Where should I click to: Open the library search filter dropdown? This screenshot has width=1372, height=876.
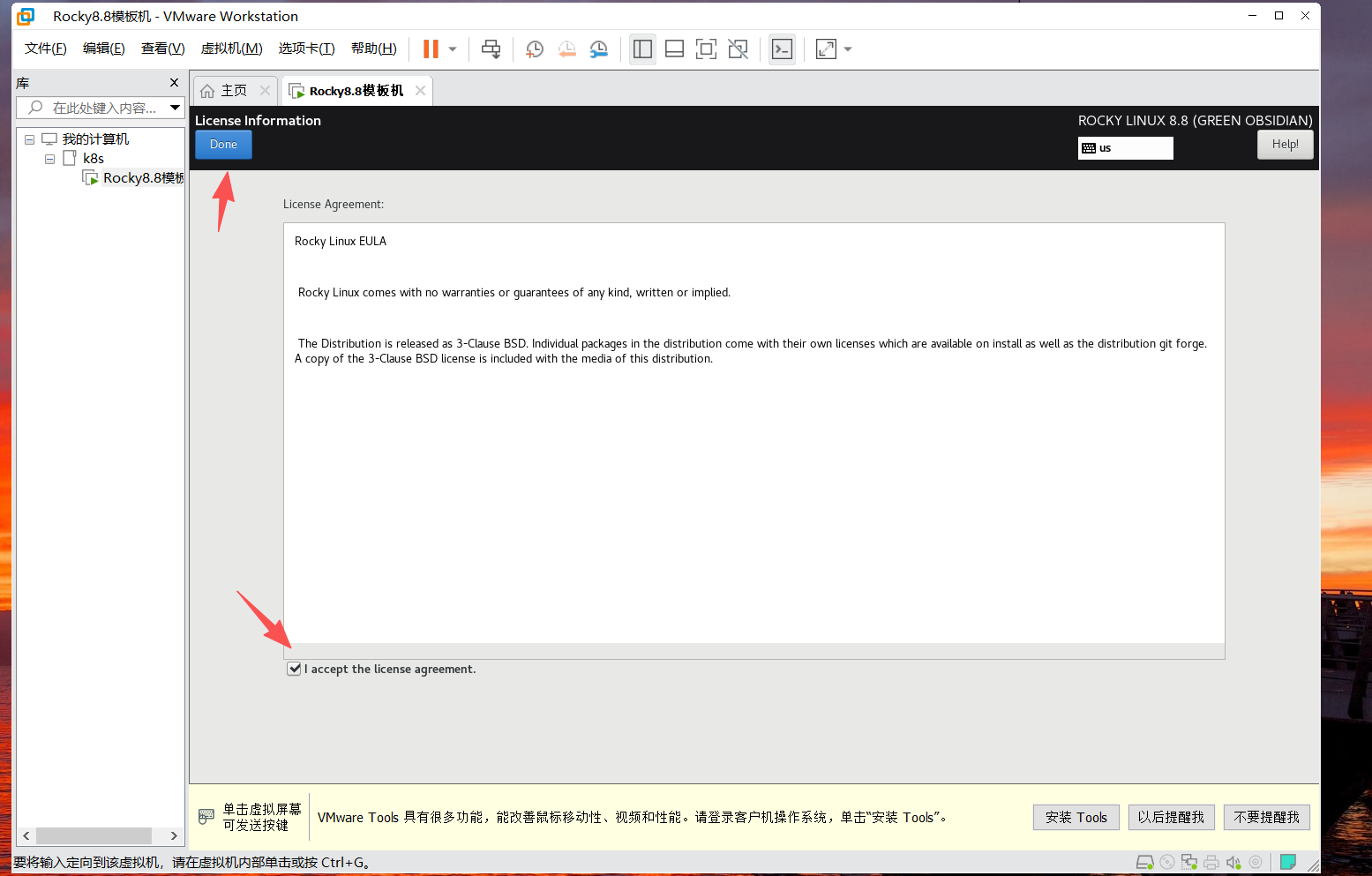(x=175, y=108)
